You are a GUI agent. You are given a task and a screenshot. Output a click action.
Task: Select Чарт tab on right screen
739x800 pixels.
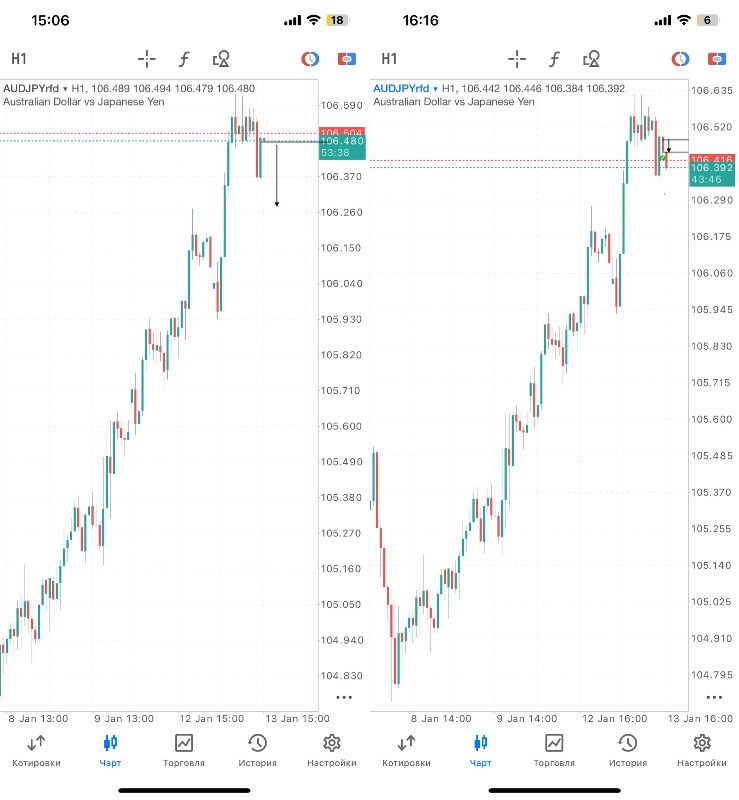[480, 749]
